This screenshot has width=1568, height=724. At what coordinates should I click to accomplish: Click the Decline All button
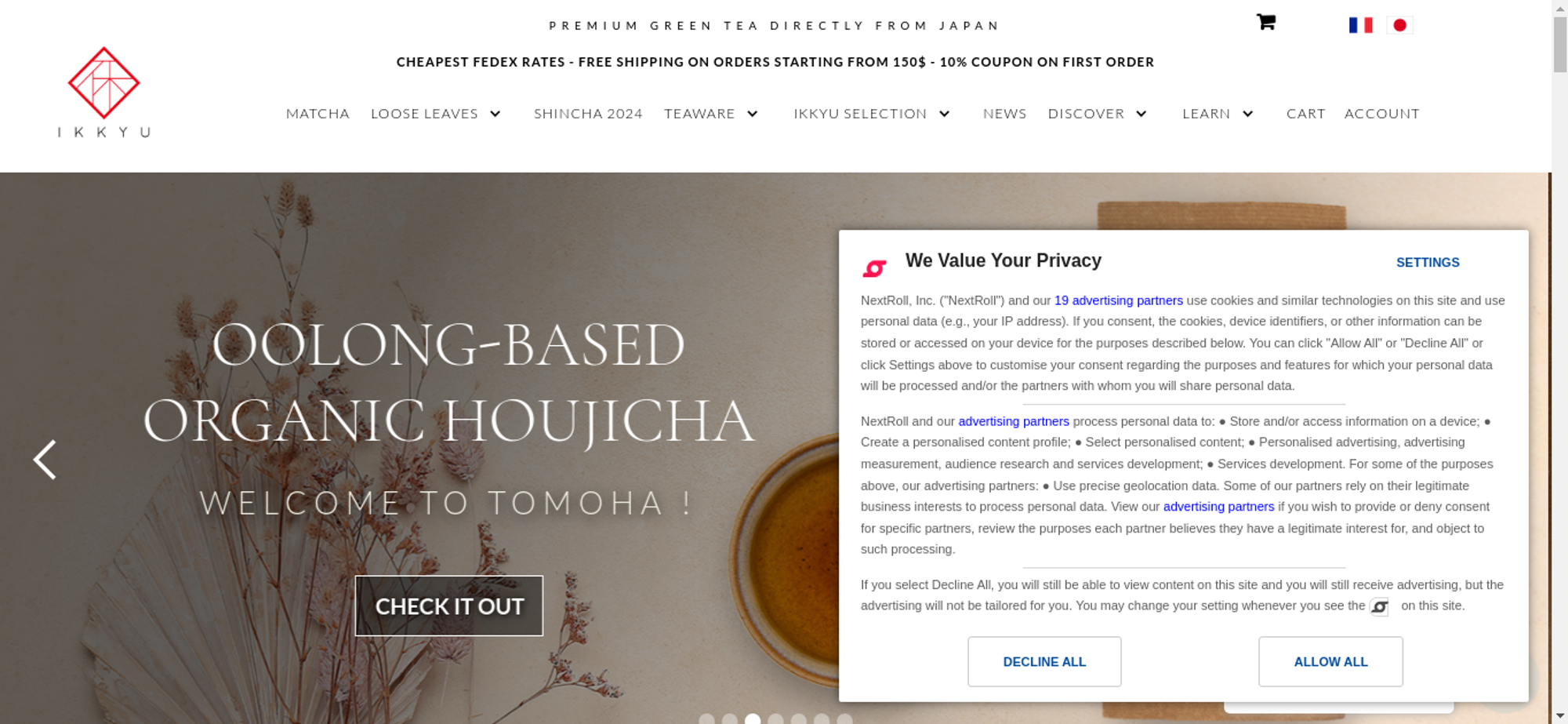(x=1044, y=661)
